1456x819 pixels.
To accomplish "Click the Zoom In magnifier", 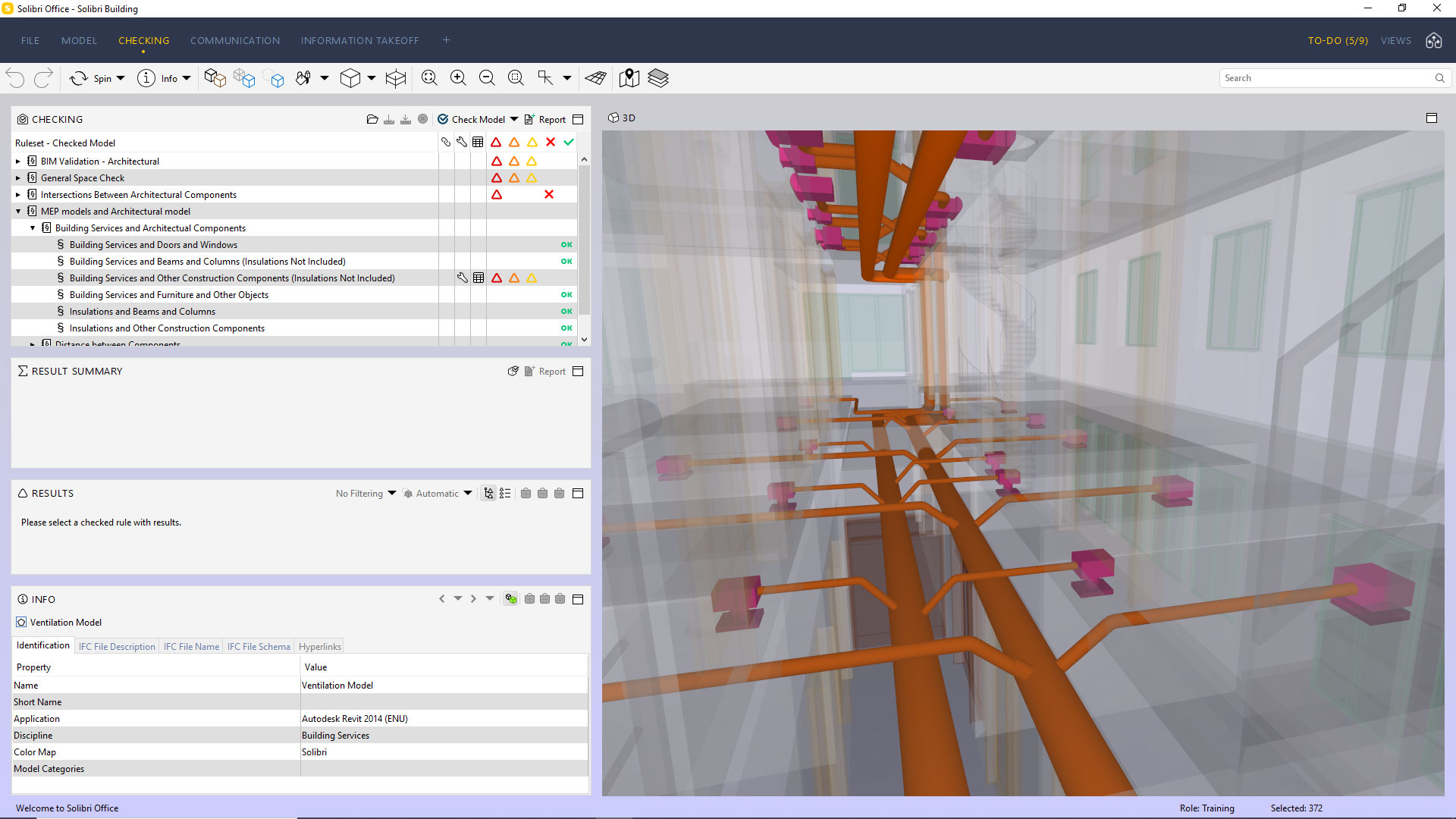I will [458, 78].
